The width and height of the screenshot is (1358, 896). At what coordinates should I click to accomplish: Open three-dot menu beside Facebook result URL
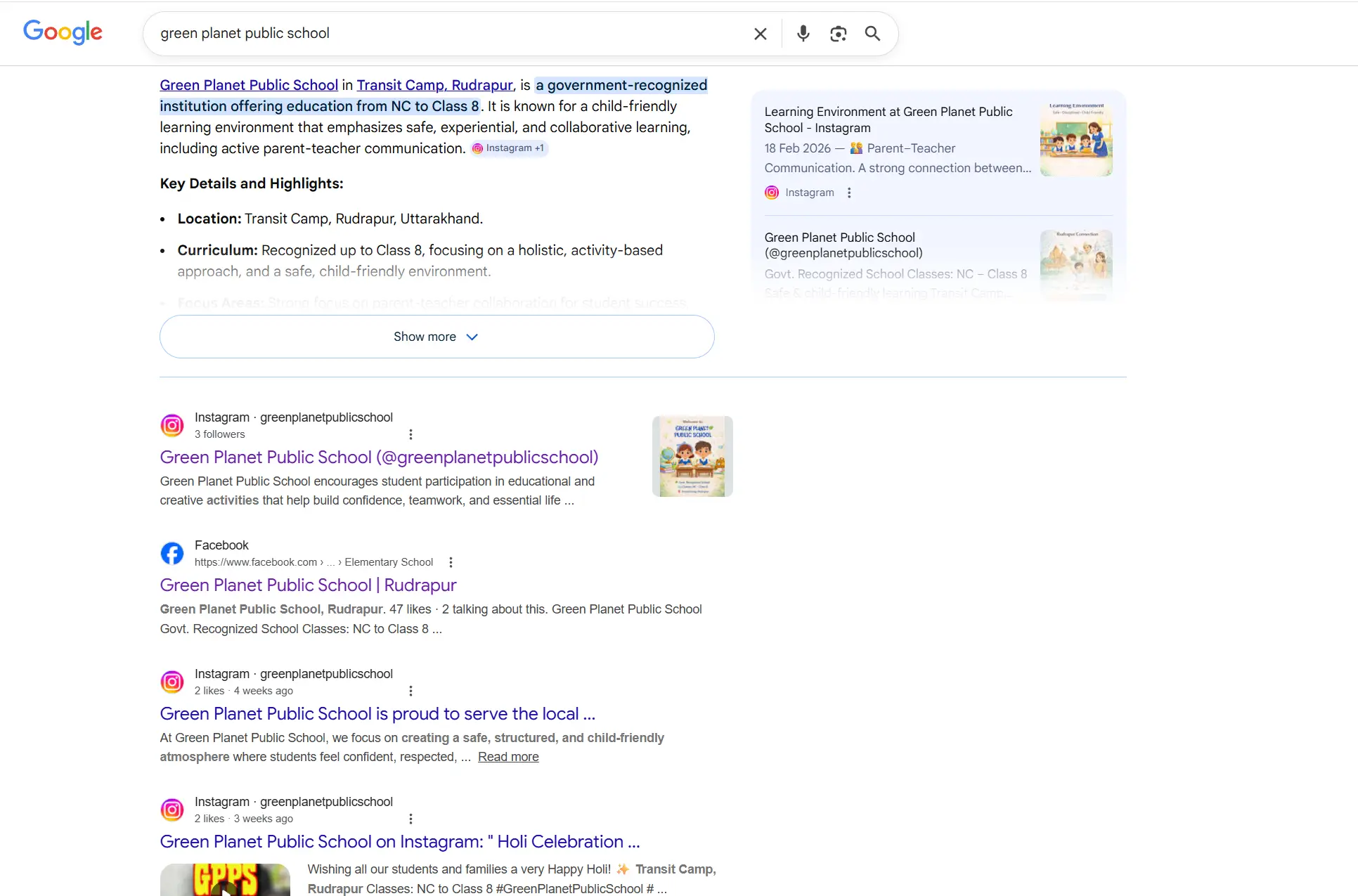[451, 562]
